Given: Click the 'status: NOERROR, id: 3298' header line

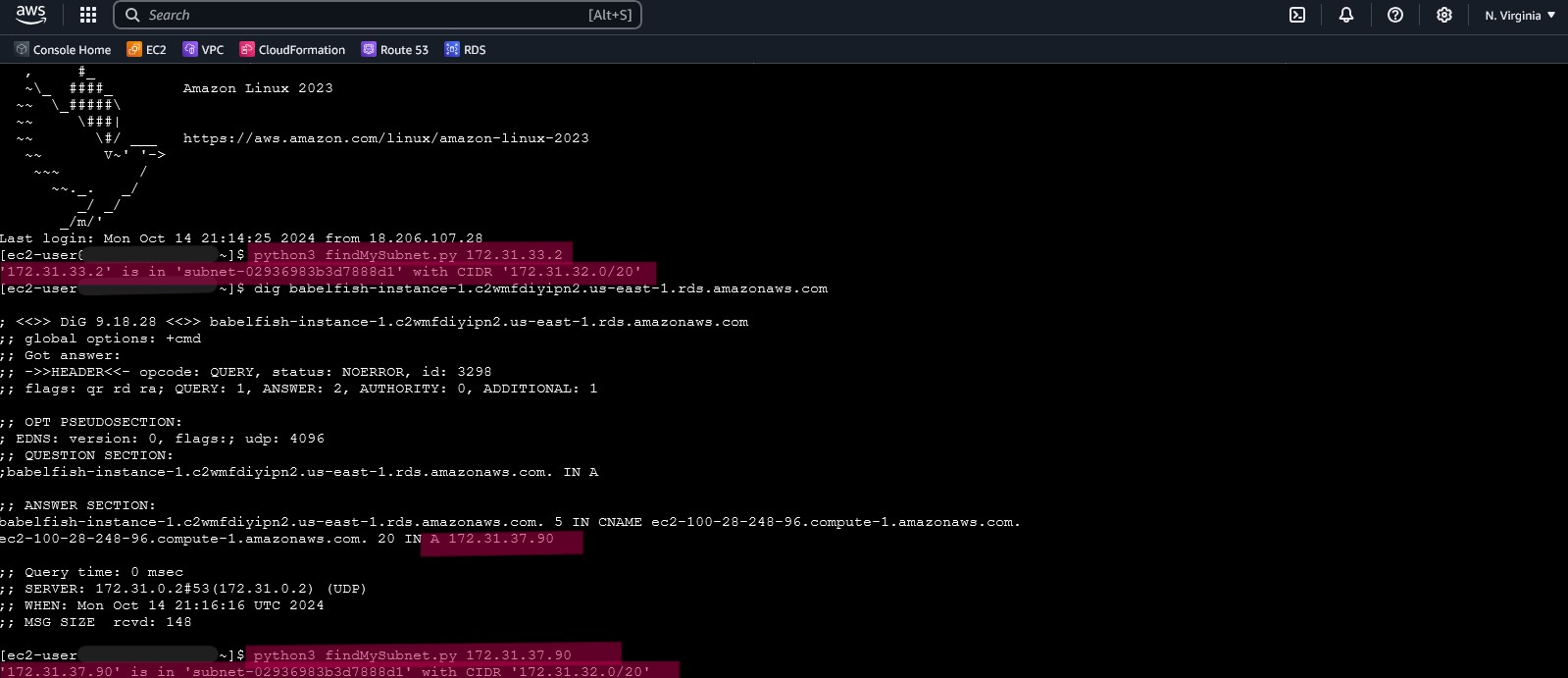Looking at the screenshot, I should (246, 372).
